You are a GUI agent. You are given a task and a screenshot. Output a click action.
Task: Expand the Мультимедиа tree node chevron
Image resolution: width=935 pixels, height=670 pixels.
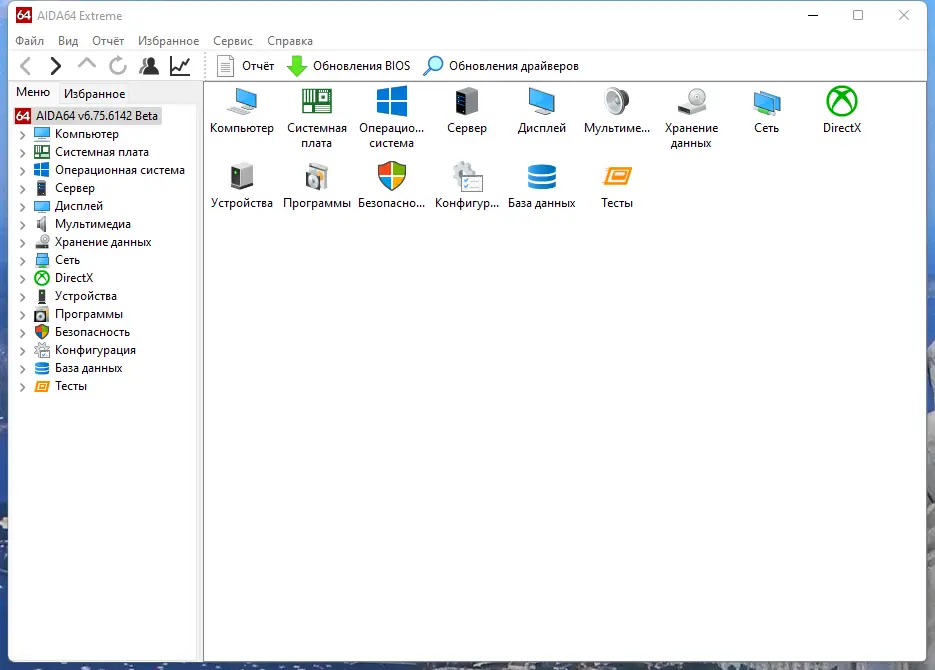(x=23, y=225)
